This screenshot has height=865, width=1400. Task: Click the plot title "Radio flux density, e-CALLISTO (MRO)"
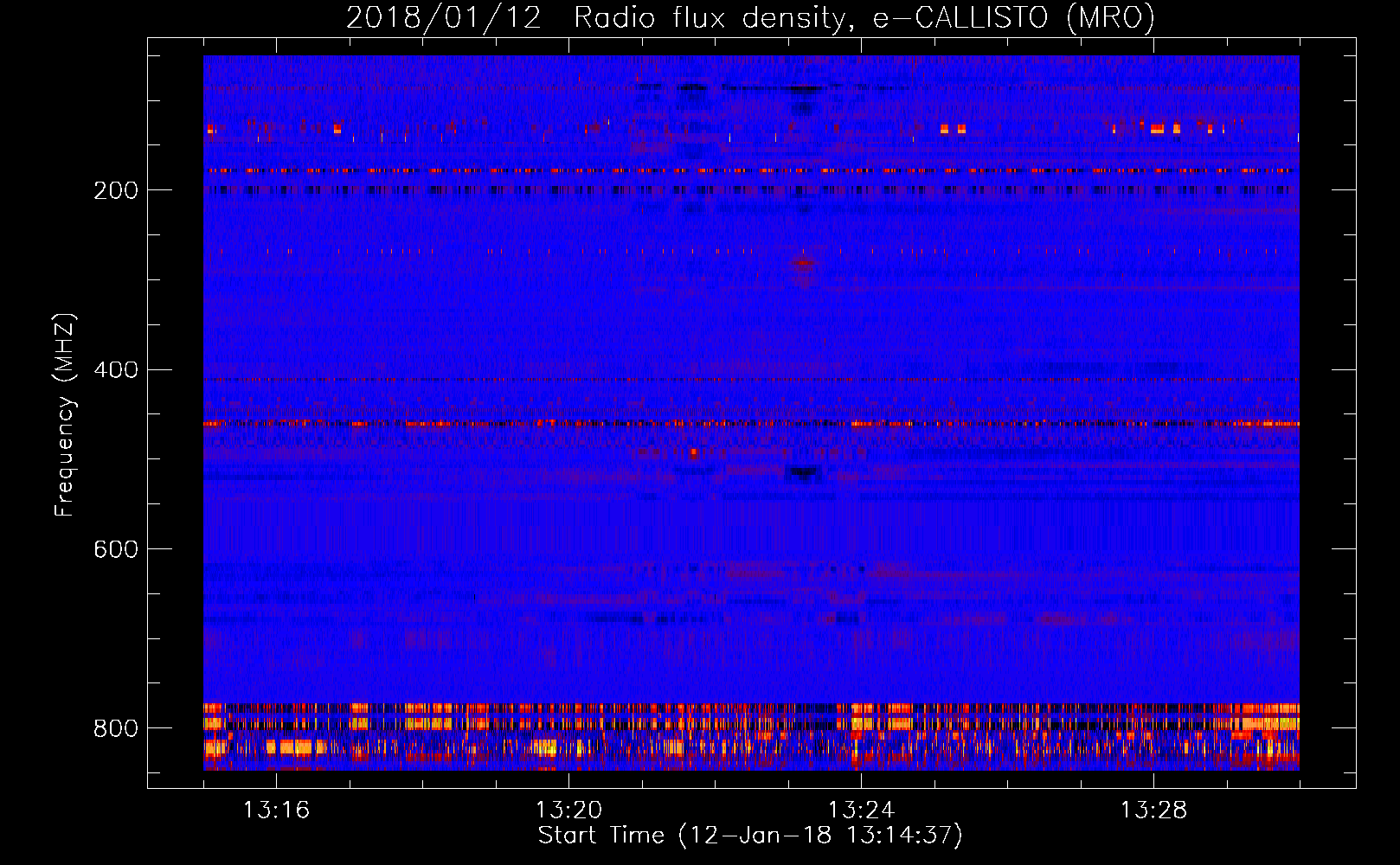[x=864, y=18]
